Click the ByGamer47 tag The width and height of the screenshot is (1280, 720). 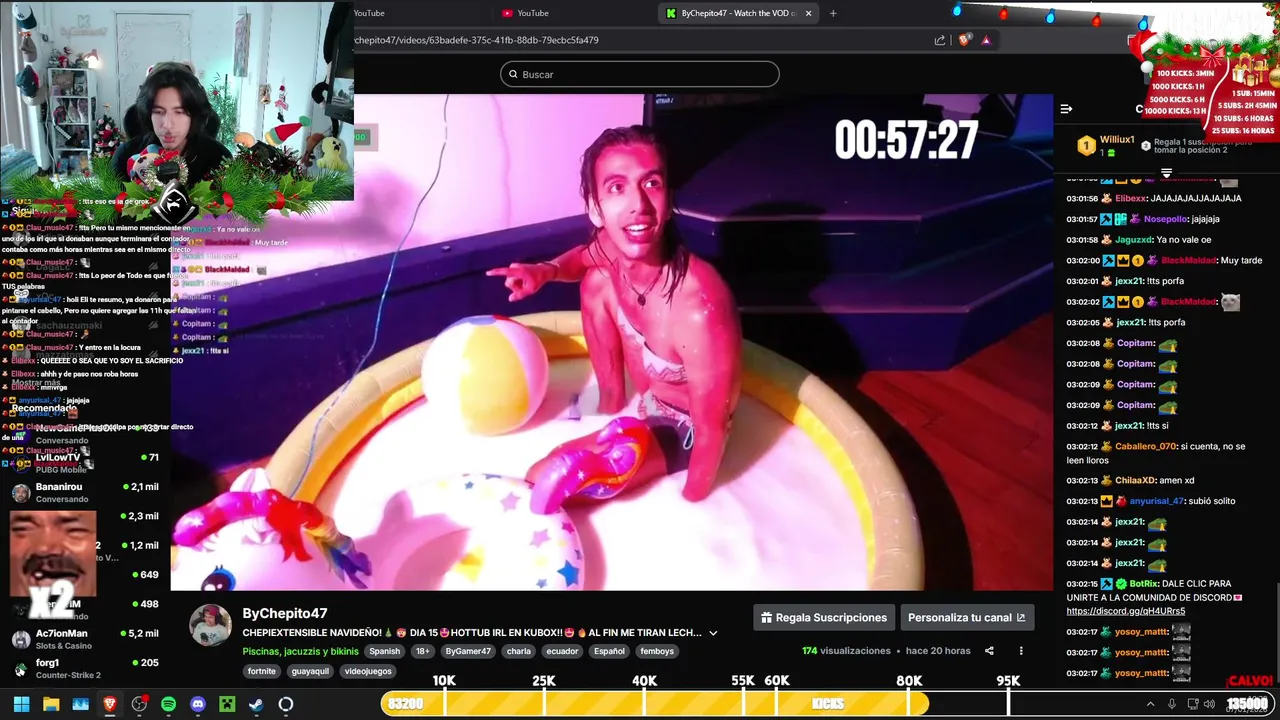[468, 651]
